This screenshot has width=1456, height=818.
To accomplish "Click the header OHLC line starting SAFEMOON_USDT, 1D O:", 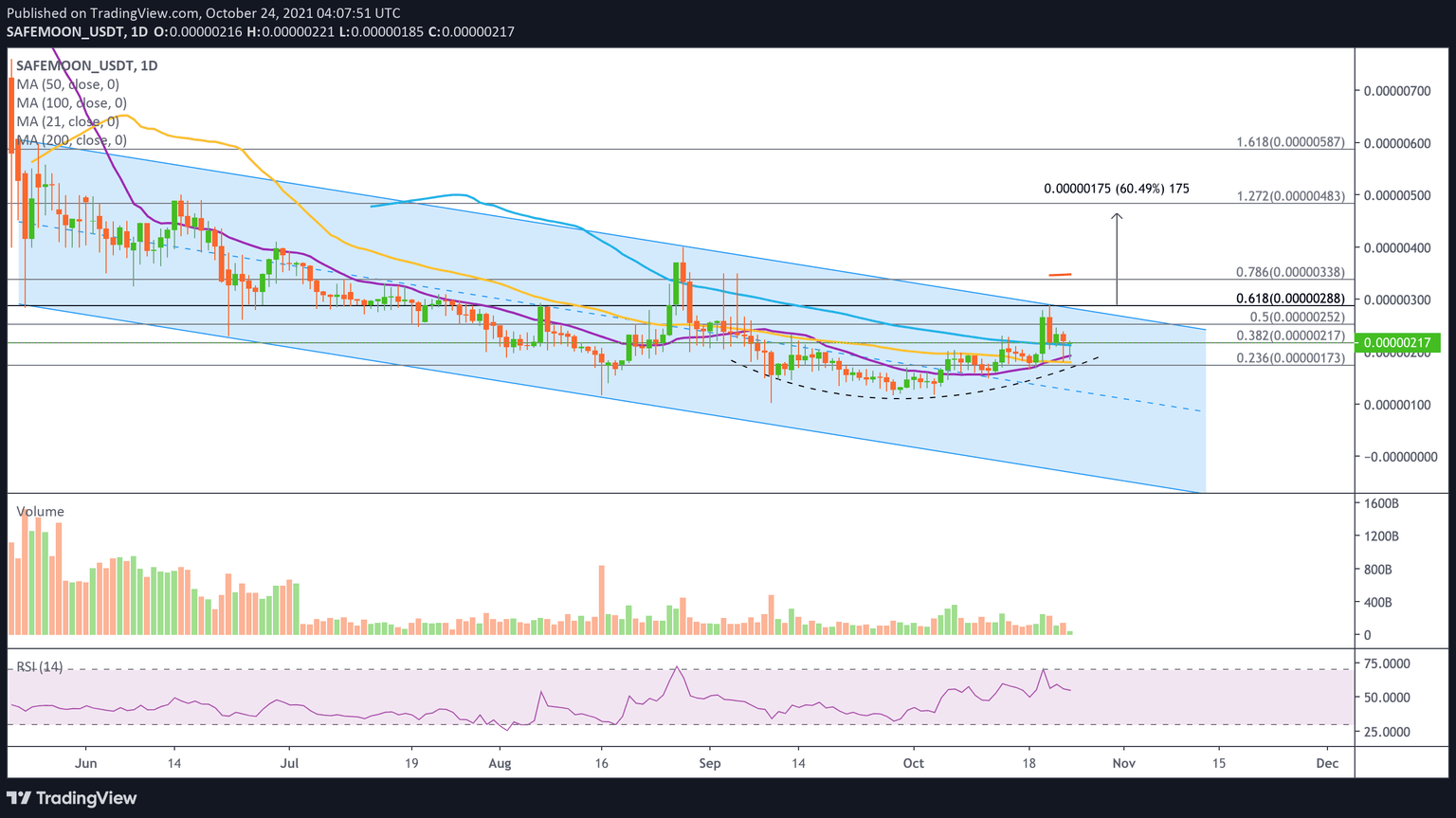I will (x=261, y=31).
